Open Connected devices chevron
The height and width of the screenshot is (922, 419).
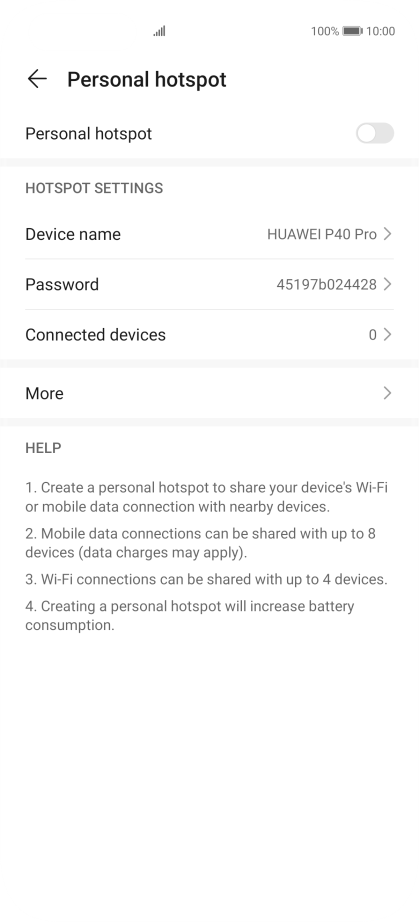tap(387, 335)
